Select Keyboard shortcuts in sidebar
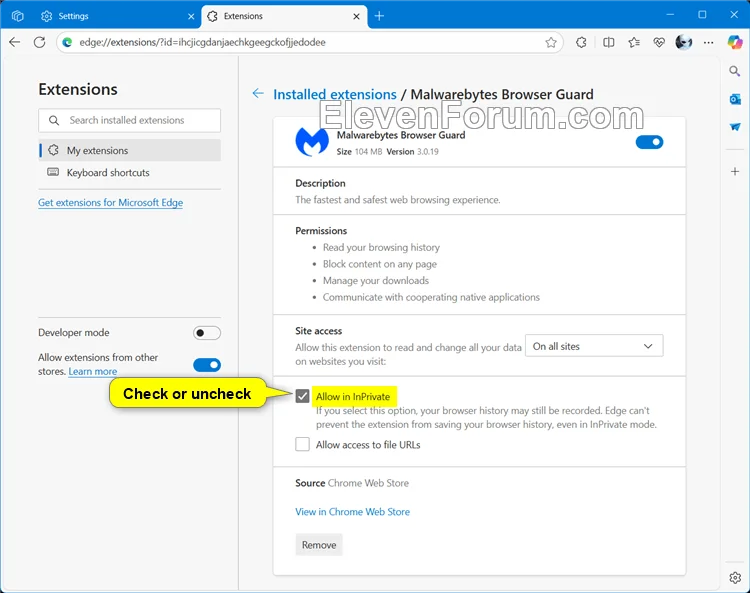750x593 pixels. click(130, 173)
